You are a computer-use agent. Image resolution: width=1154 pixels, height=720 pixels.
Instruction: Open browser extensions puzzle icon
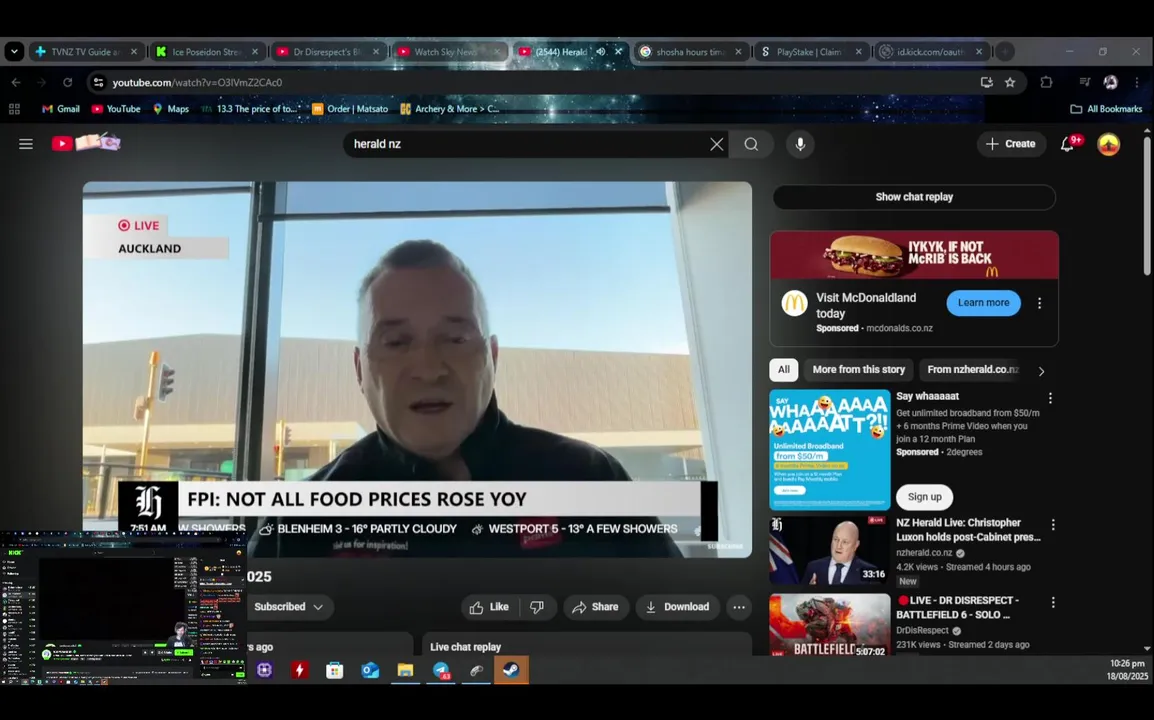[1046, 82]
